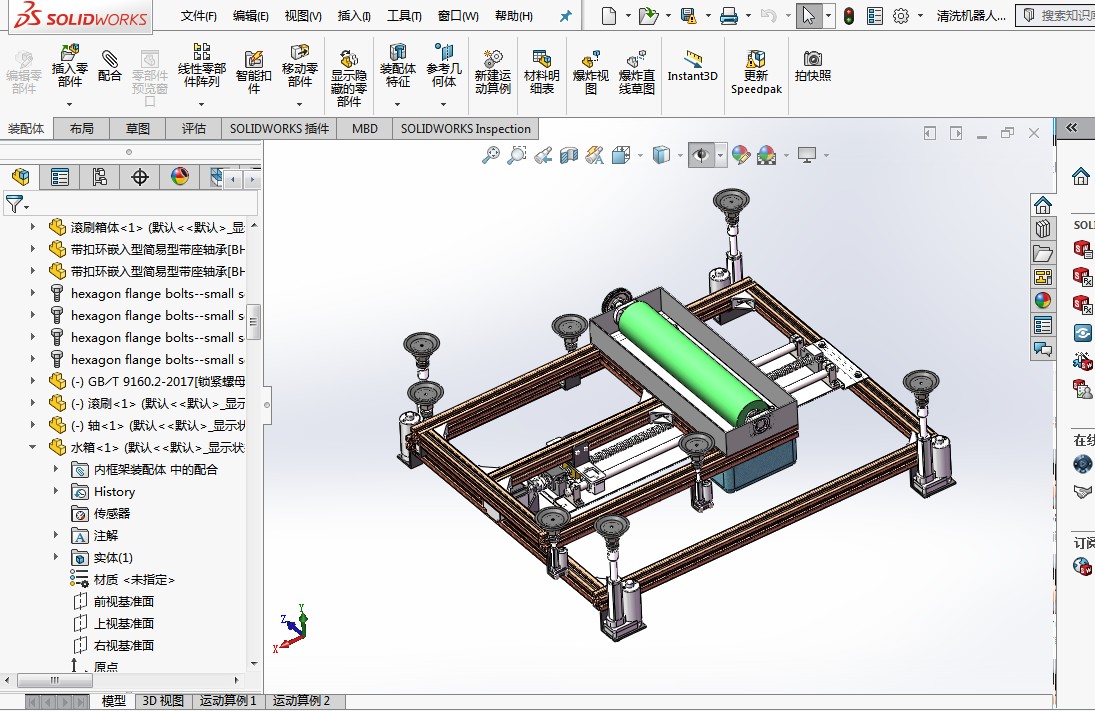Switch to the 3D 视图 bottom tab
Viewport: 1095px width, 711px height.
coord(163,701)
